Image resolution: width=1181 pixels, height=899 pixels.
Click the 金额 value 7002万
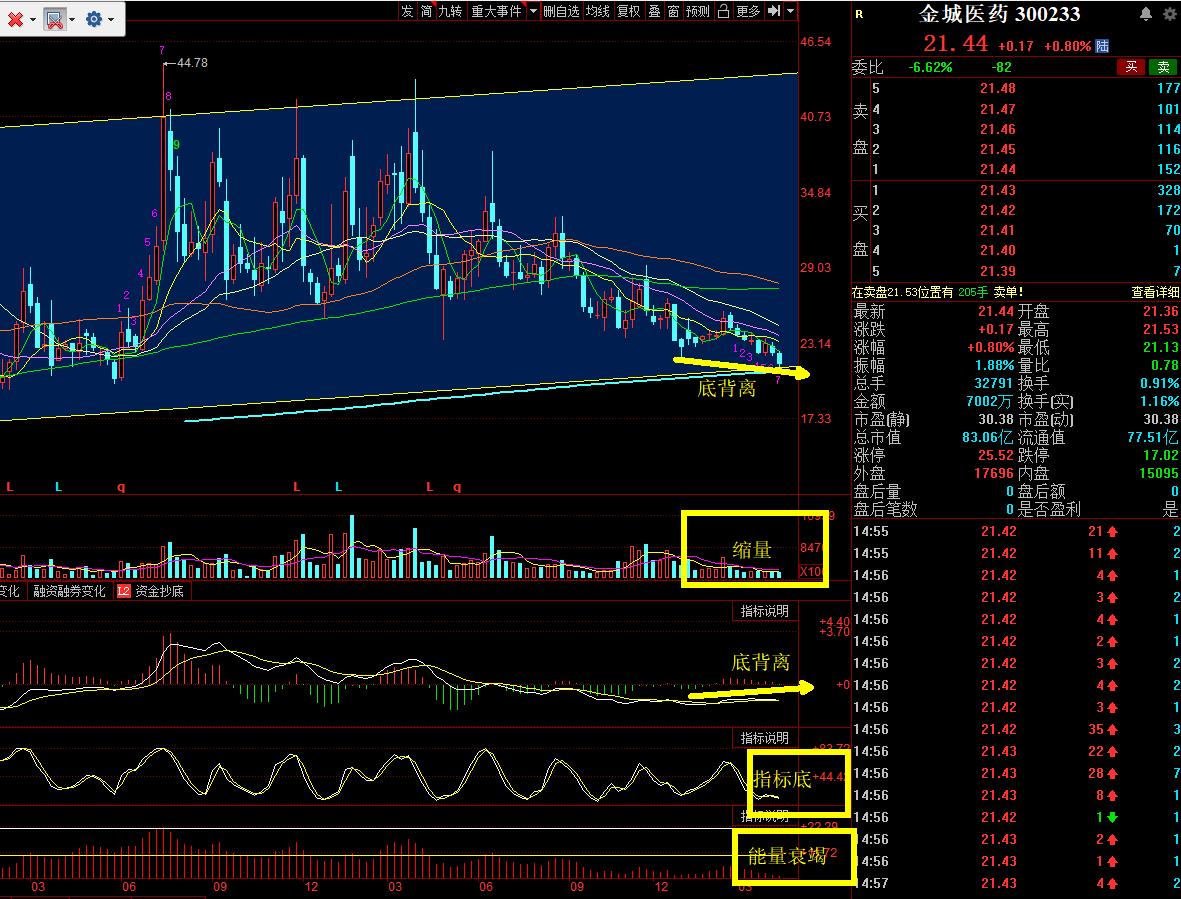pyautogui.click(x=990, y=401)
